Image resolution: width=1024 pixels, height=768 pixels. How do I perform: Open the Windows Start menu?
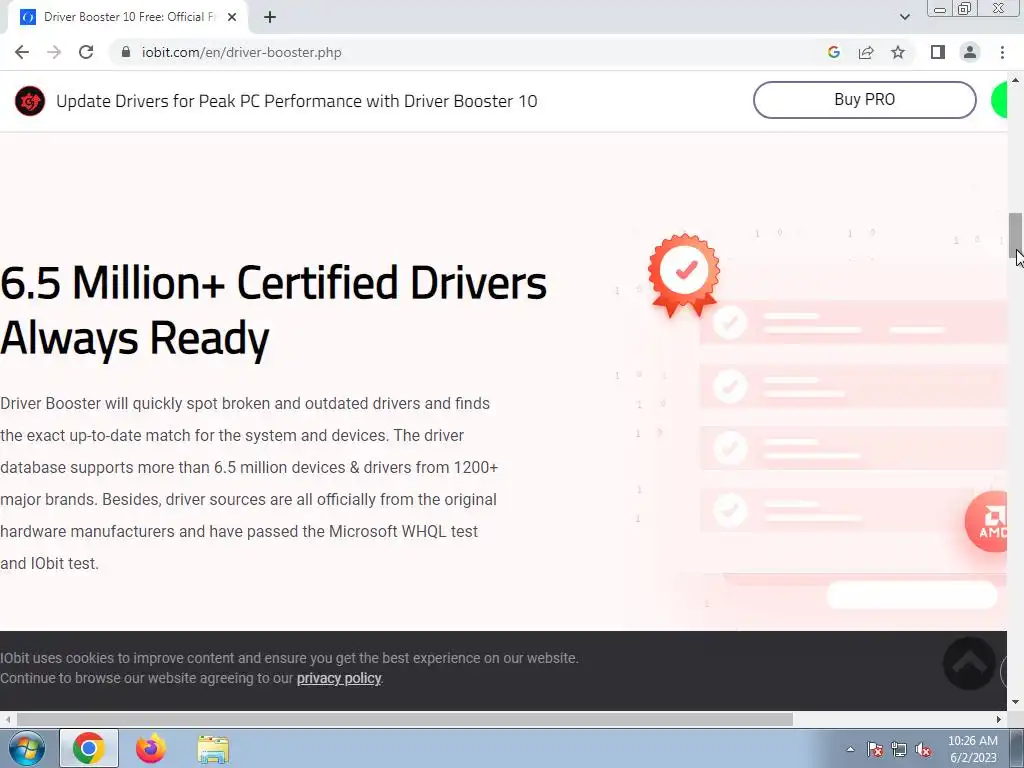pos(26,748)
